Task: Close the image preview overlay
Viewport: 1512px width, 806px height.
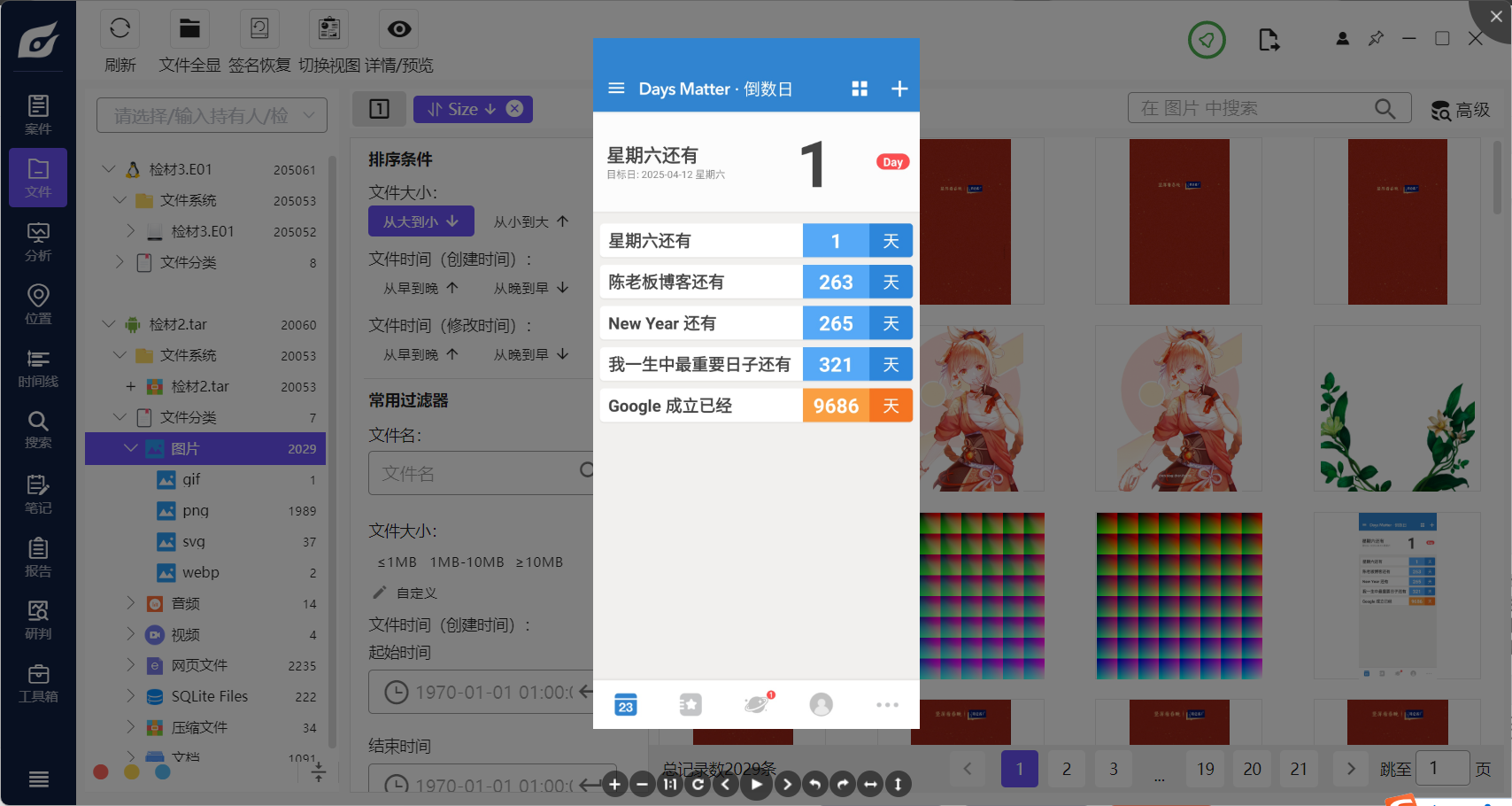Action: tap(1495, 16)
